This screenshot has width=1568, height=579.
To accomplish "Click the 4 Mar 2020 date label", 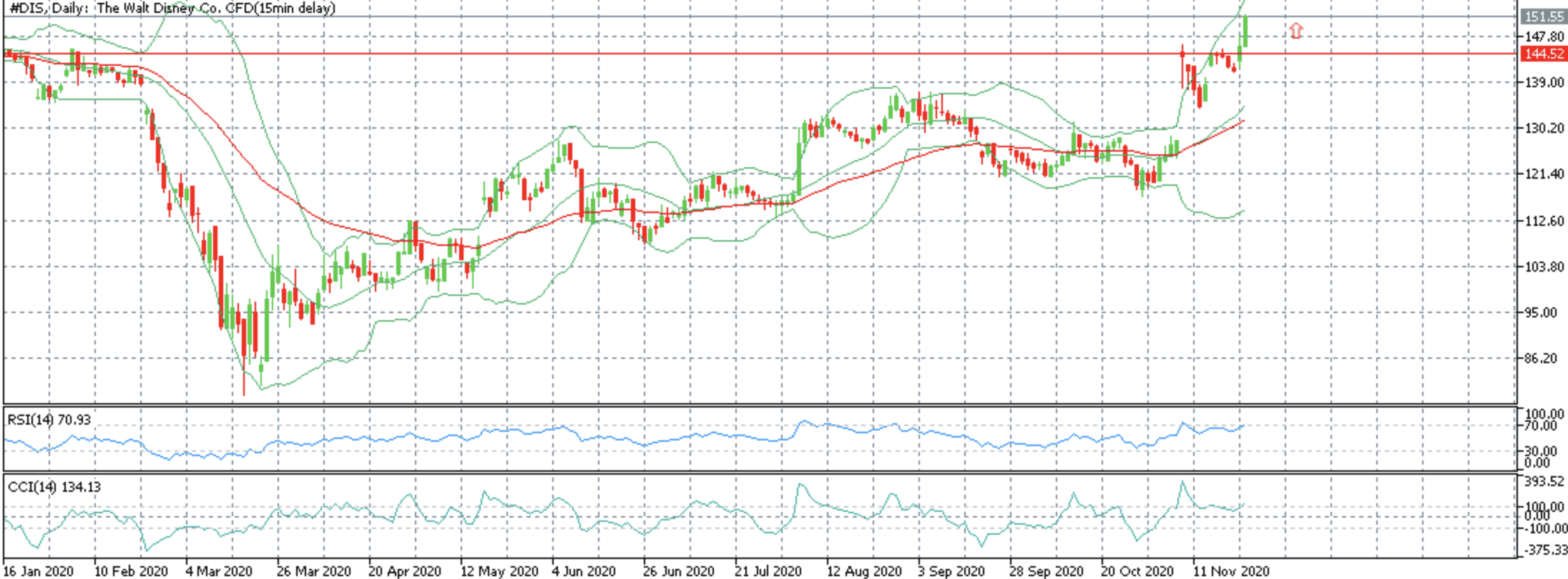I will [x=219, y=571].
